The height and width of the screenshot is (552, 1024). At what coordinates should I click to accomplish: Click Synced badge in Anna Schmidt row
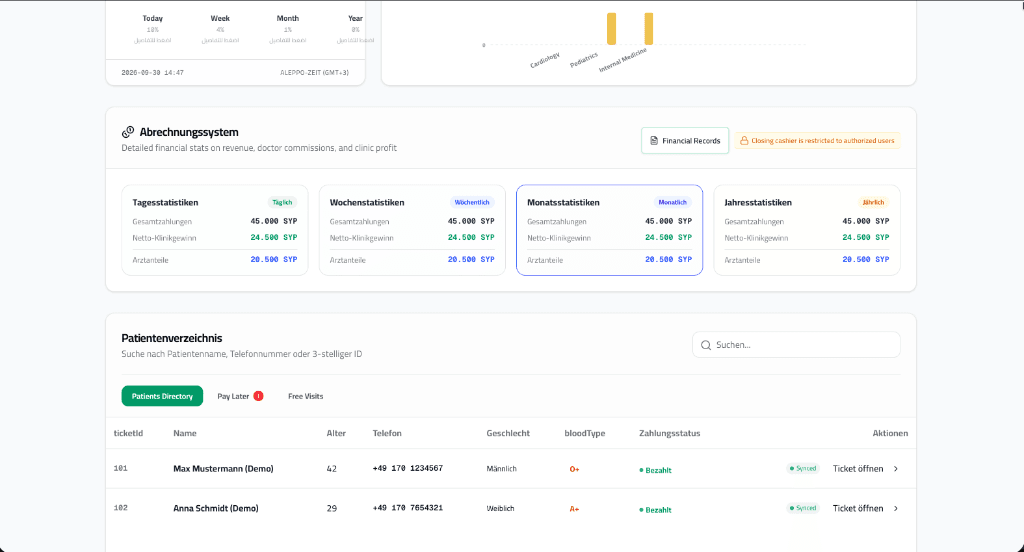click(803, 508)
